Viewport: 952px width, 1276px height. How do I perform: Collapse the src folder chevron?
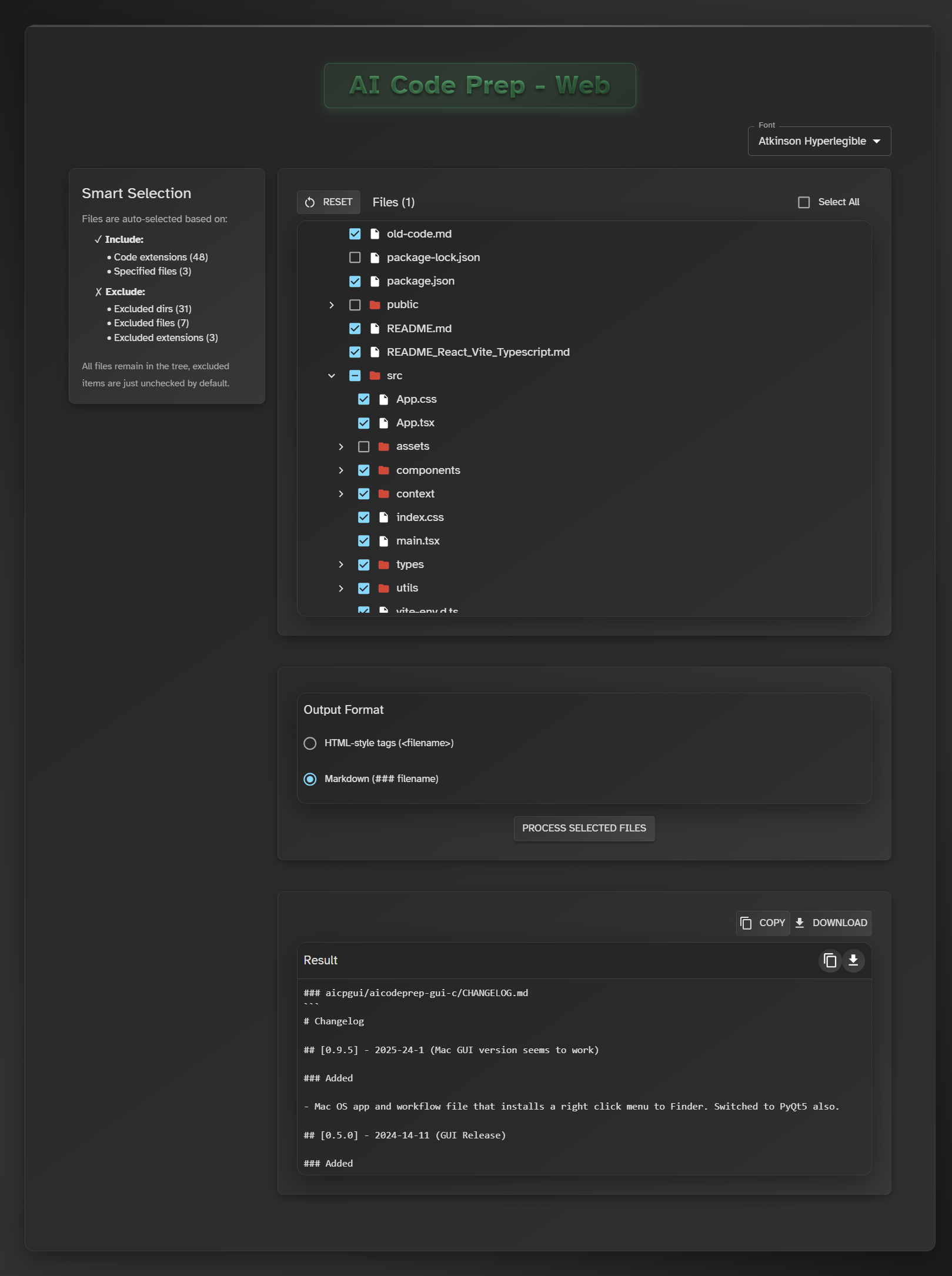332,375
